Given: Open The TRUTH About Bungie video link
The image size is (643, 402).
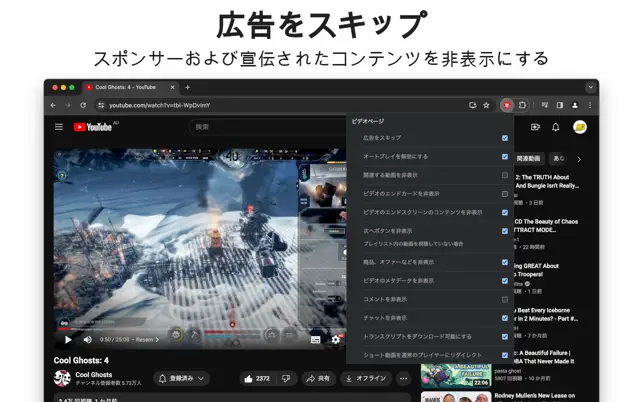Looking at the screenshot, I should (547, 181).
